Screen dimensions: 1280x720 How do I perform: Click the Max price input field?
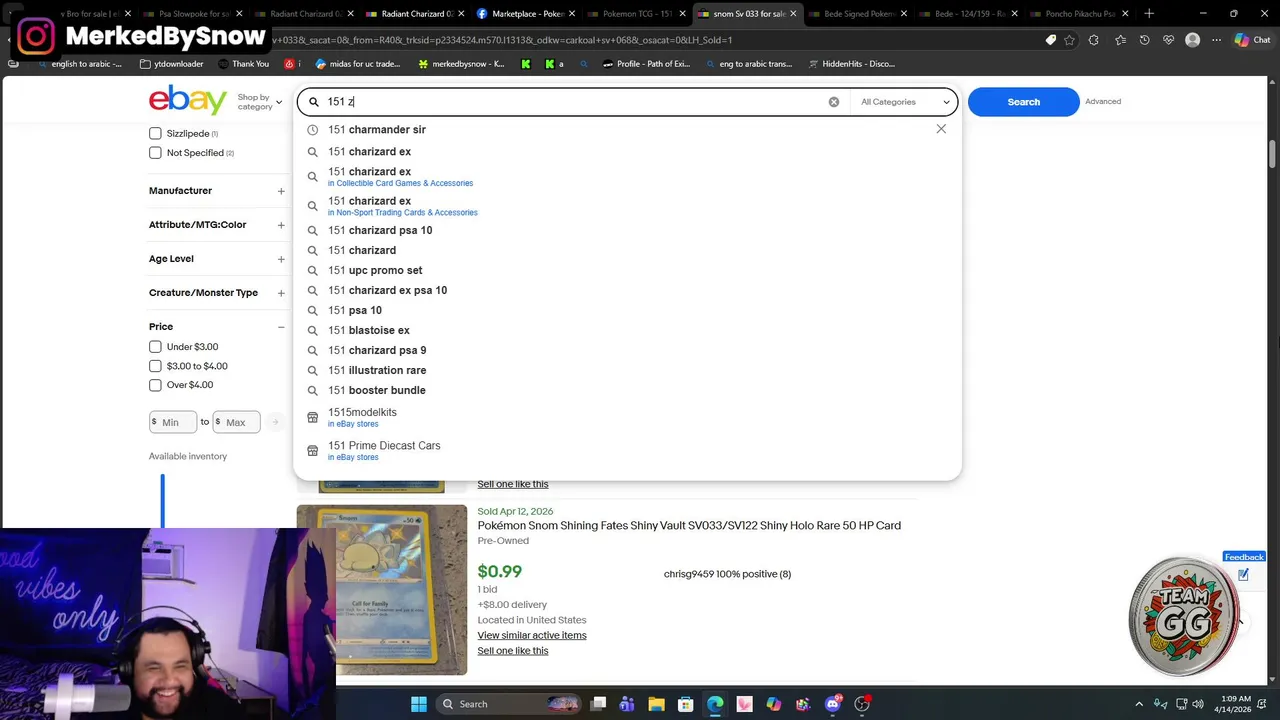(237, 422)
